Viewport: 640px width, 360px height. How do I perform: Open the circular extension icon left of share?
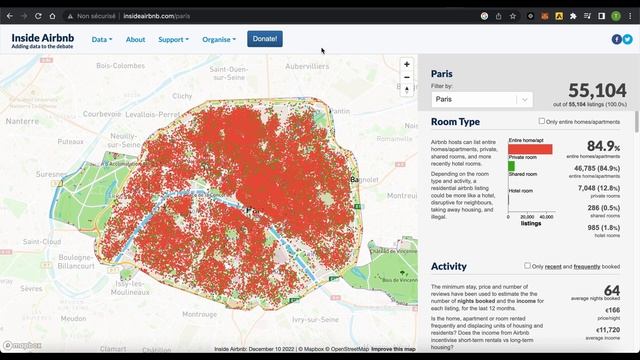point(484,16)
